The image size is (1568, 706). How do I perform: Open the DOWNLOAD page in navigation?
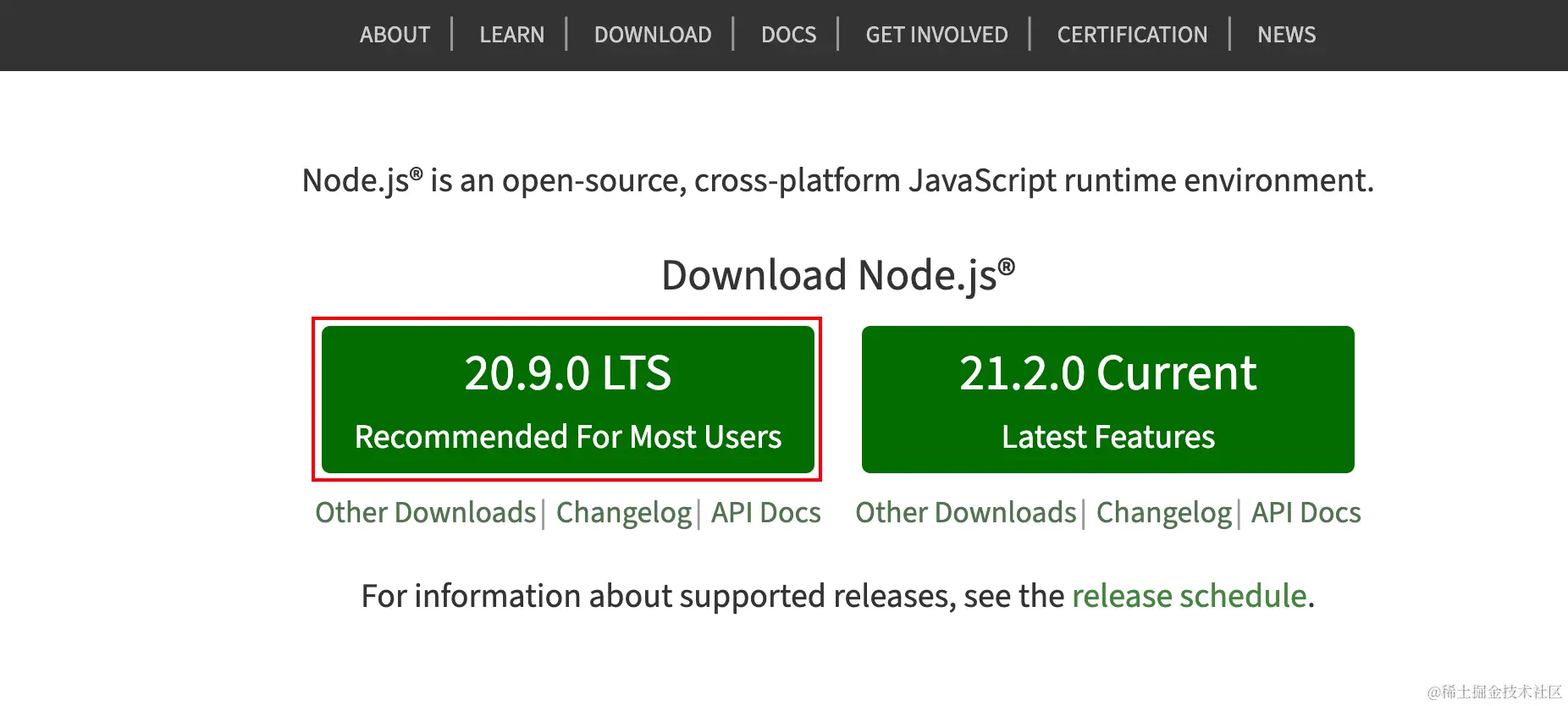pyautogui.click(x=653, y=35)
